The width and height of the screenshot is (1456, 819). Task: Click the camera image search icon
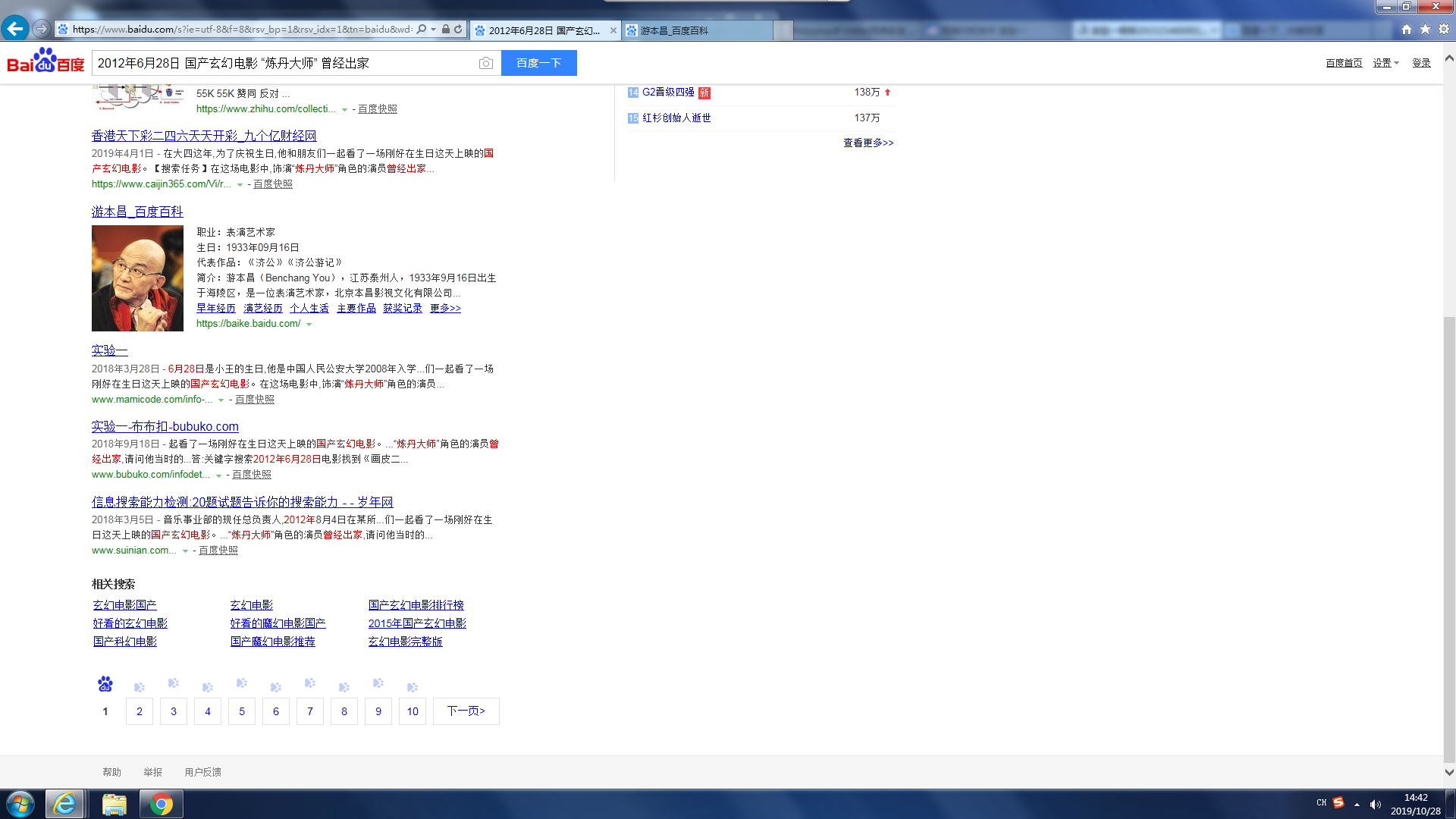coord(486,63)
